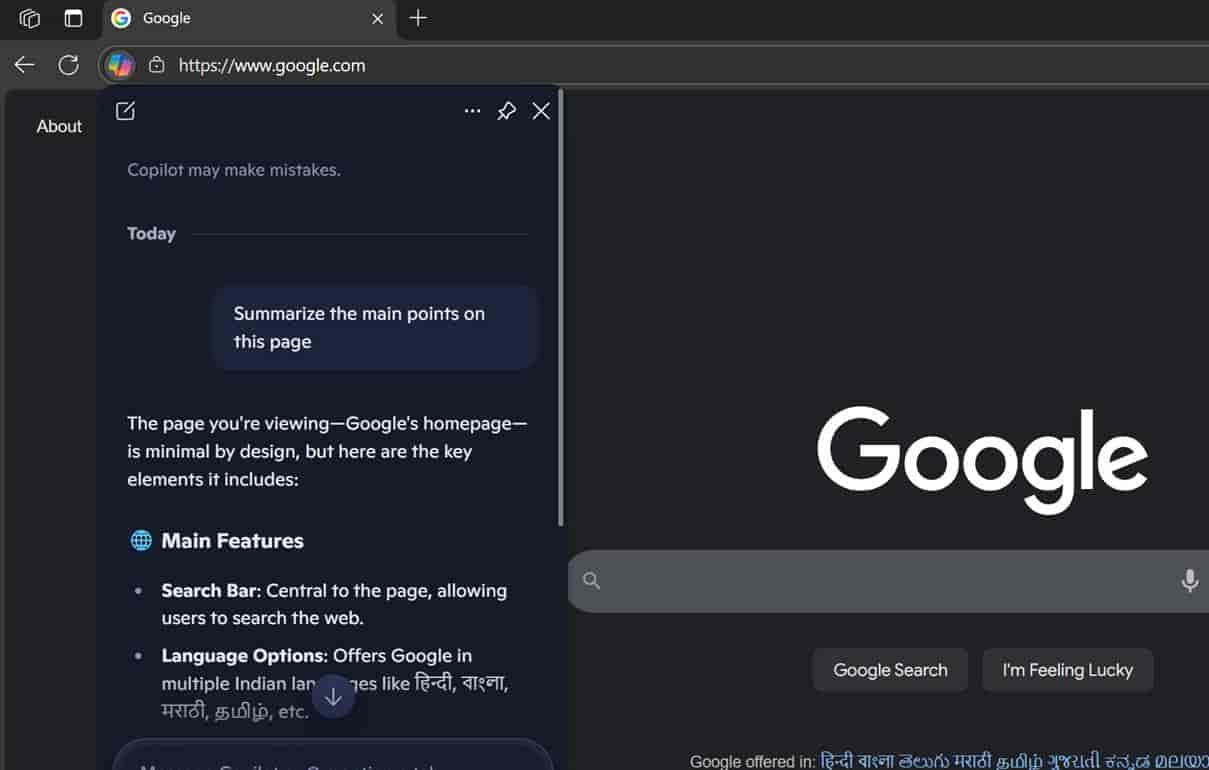
Task: Click the Copilot scroll-to-bottom arrow button
Action: point(334,697)
